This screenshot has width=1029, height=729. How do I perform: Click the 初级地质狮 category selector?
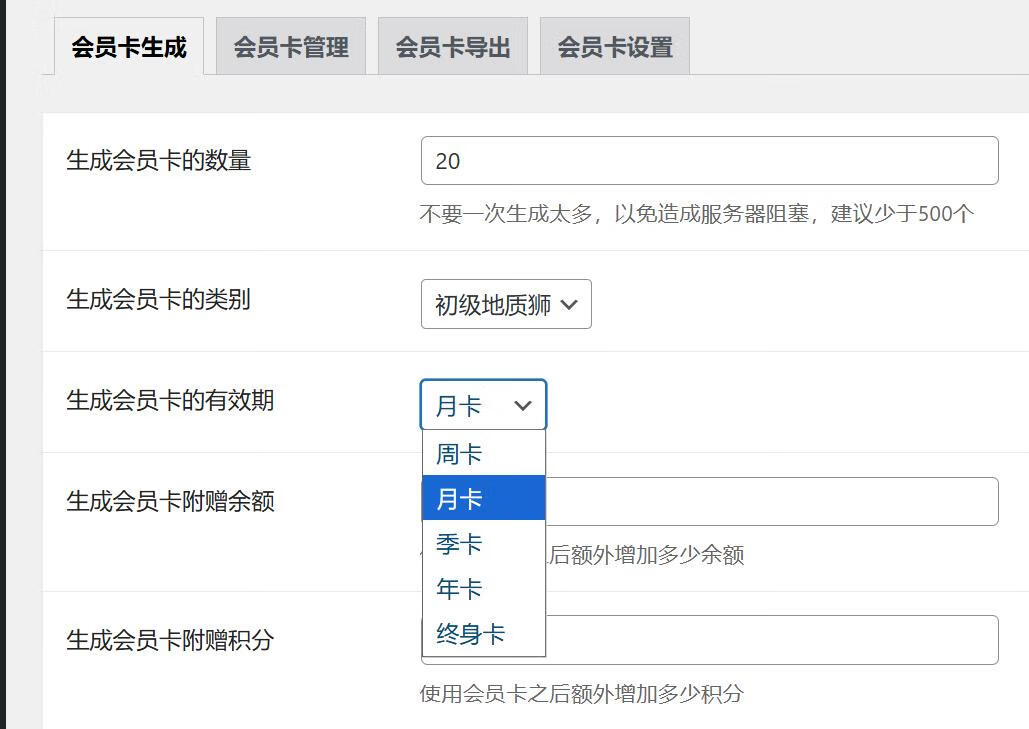point(505,303)
